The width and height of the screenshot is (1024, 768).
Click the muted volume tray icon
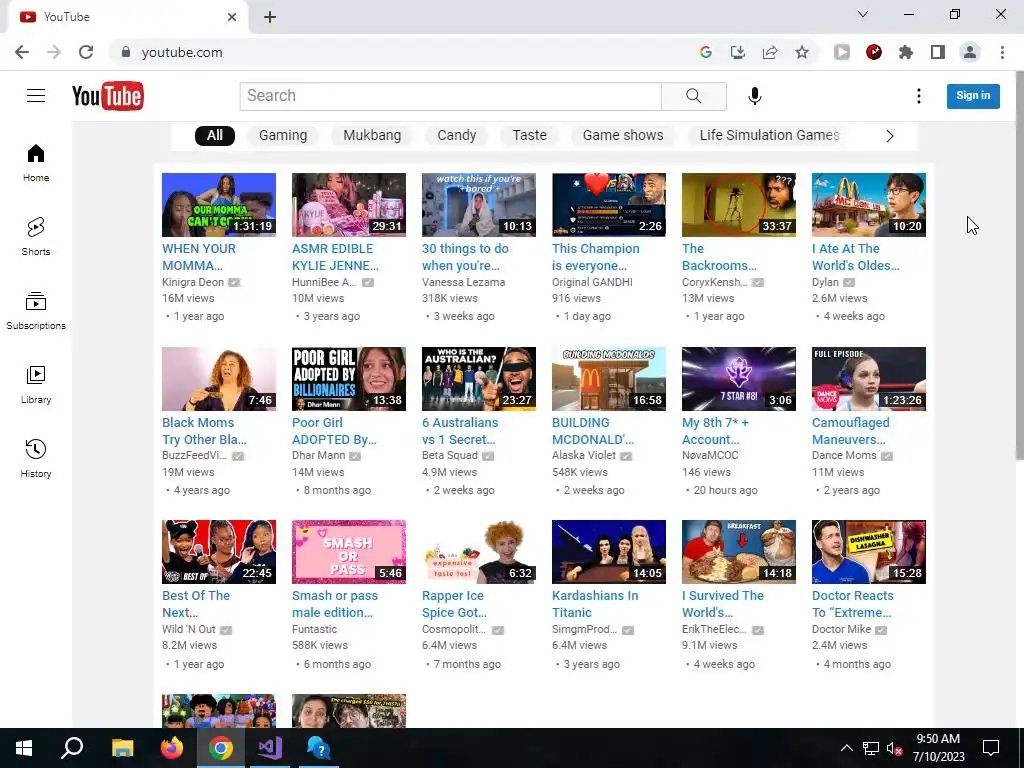pos(895,748)
